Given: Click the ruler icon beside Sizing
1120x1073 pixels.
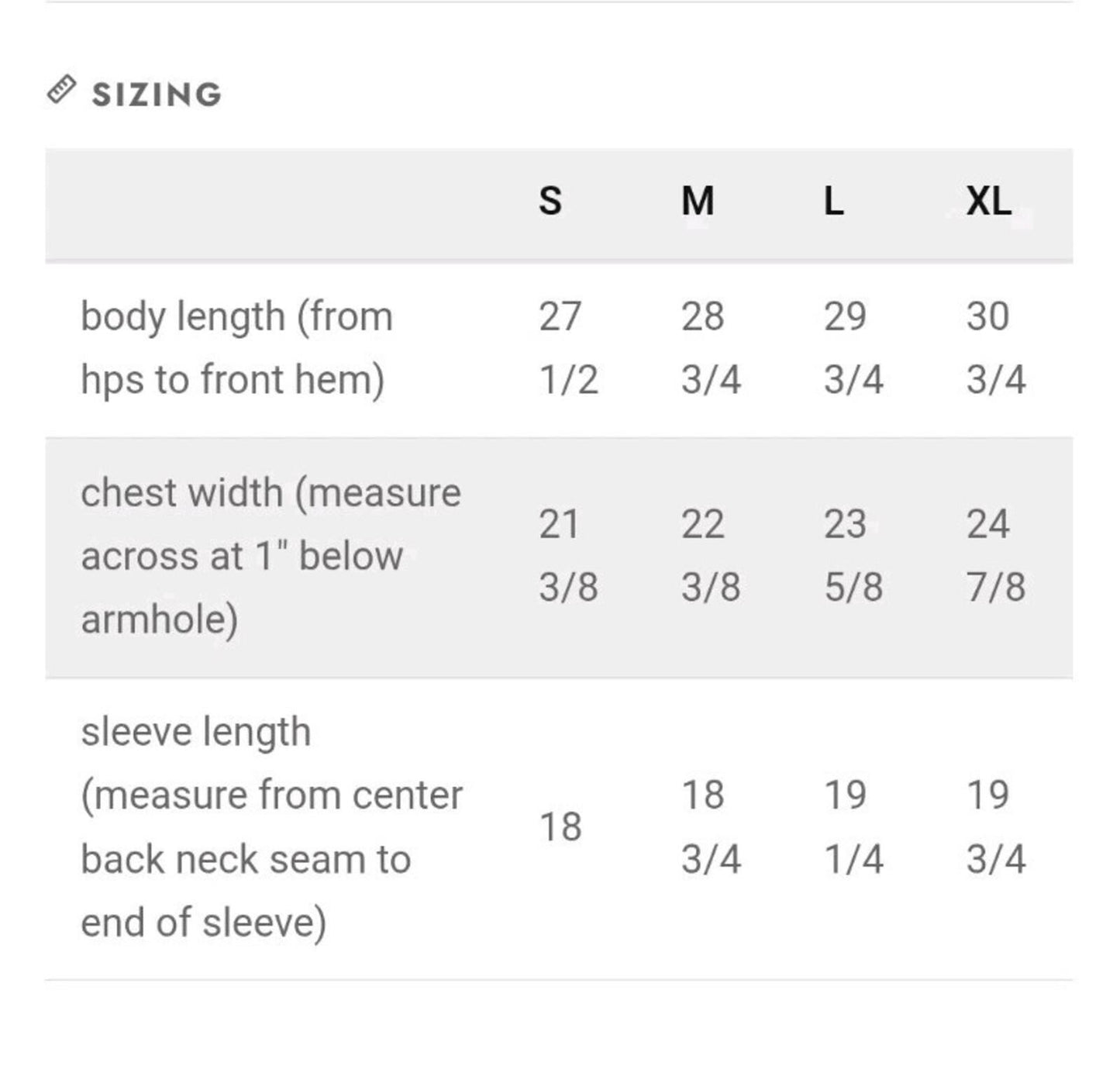Looking at the screenshot, I should (x=61, y=90).
